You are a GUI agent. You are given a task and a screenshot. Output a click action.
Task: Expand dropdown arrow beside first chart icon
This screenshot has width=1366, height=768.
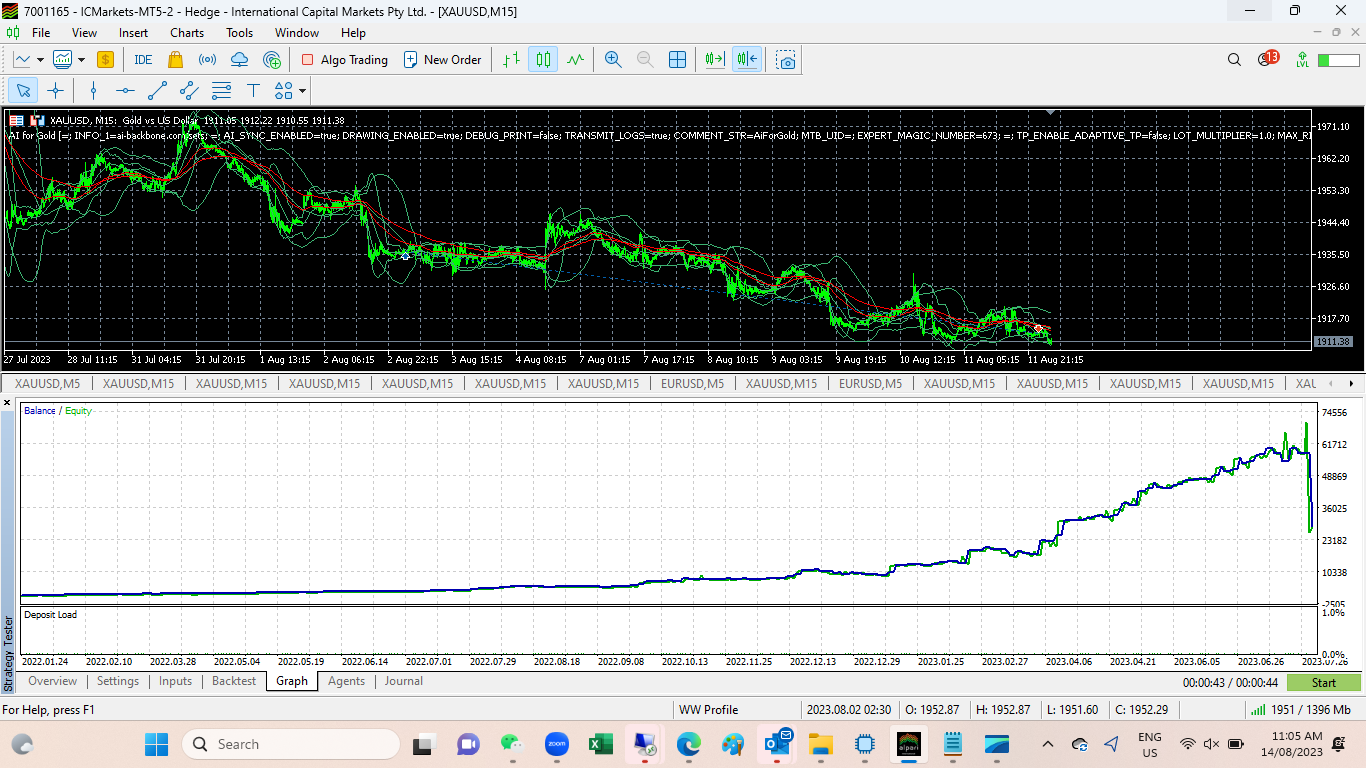[40, 60]
